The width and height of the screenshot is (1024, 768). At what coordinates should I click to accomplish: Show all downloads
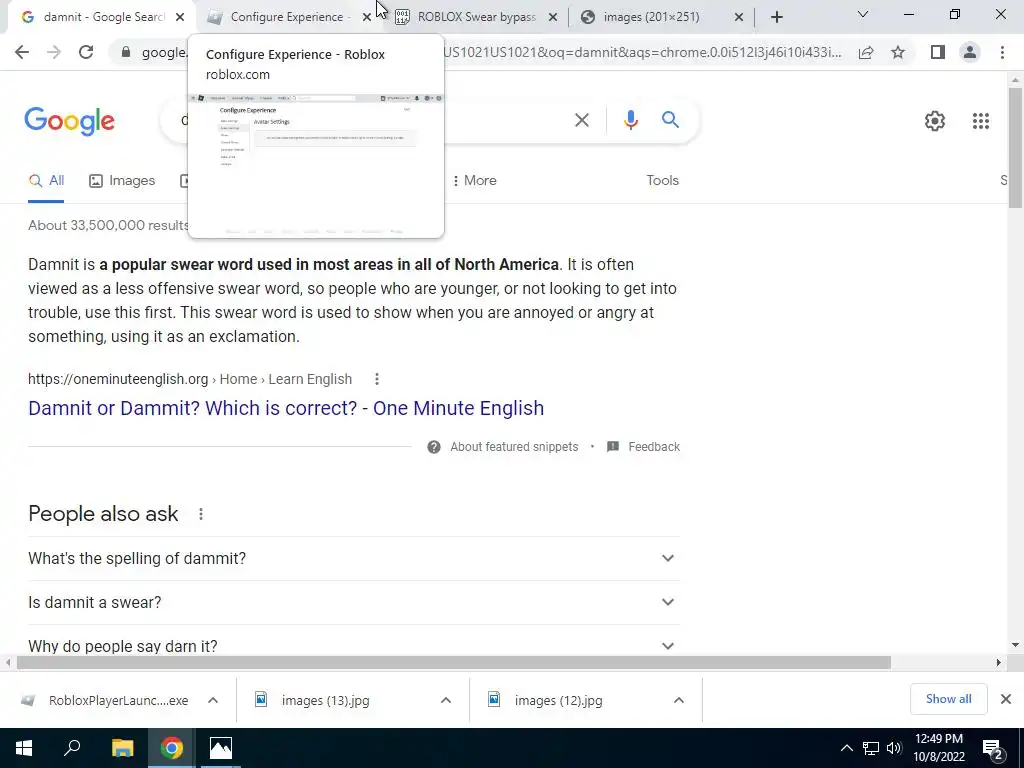(x=948, y=699)
